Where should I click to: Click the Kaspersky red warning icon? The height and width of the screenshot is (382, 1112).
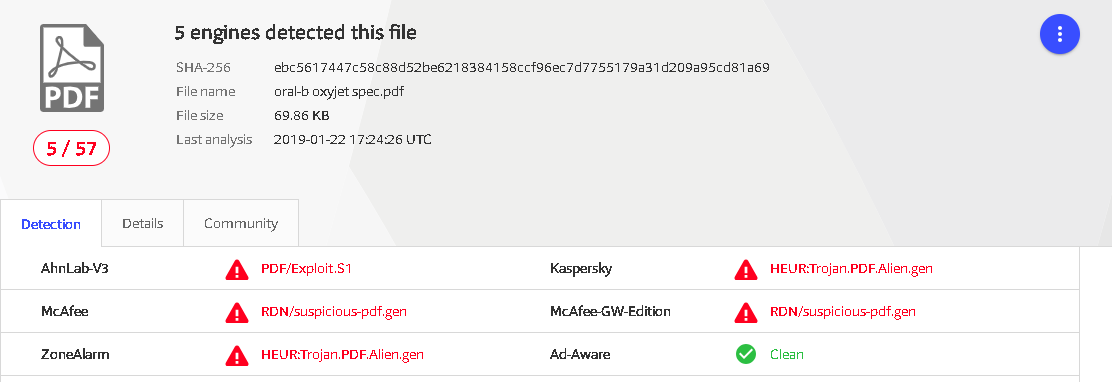(746, 269)
